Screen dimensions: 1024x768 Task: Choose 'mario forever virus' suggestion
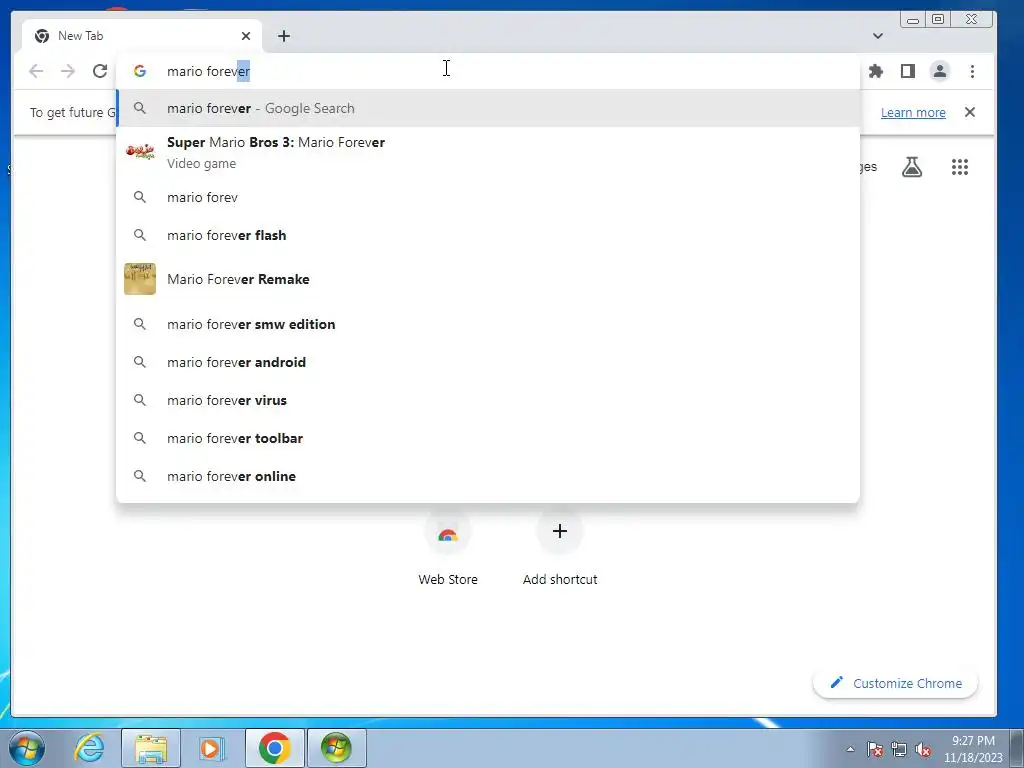[x=488, y=400]
